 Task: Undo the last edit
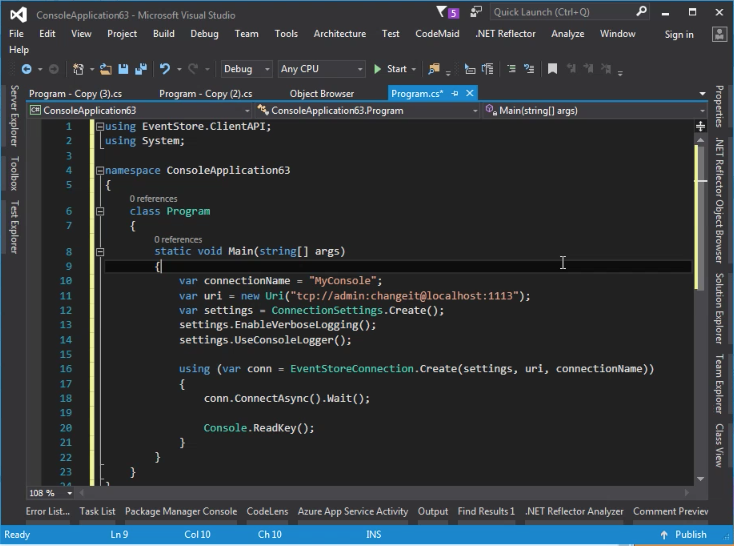click(x=165, y=69)
